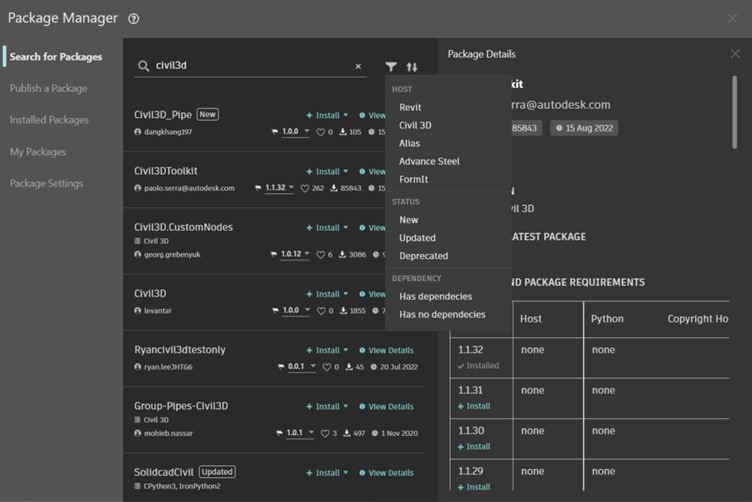Filter host by FormIt
The height and width of the screenshot is (502, 752).
pyautogui.click(x=413, y=179)
